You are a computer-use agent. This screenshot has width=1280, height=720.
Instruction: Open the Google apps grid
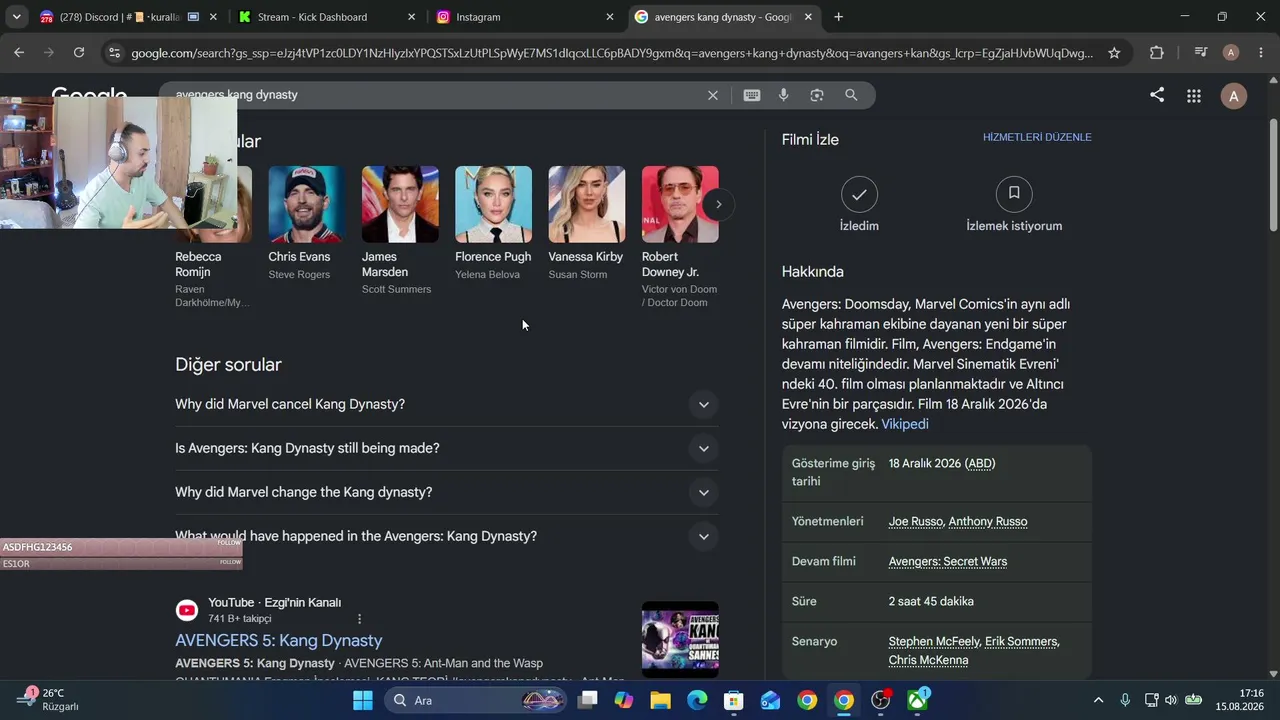1194,96
